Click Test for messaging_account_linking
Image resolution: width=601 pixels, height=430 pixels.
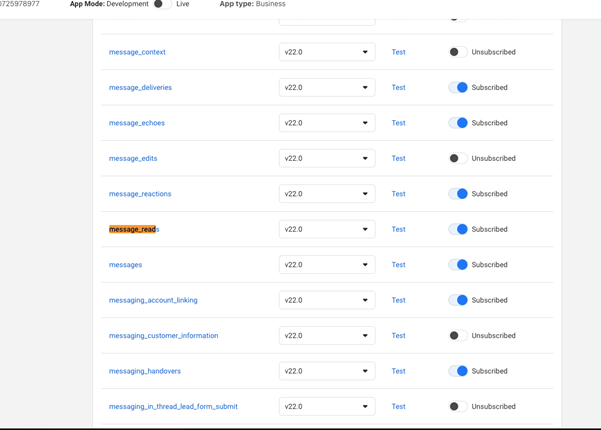(x=398, y=300)
